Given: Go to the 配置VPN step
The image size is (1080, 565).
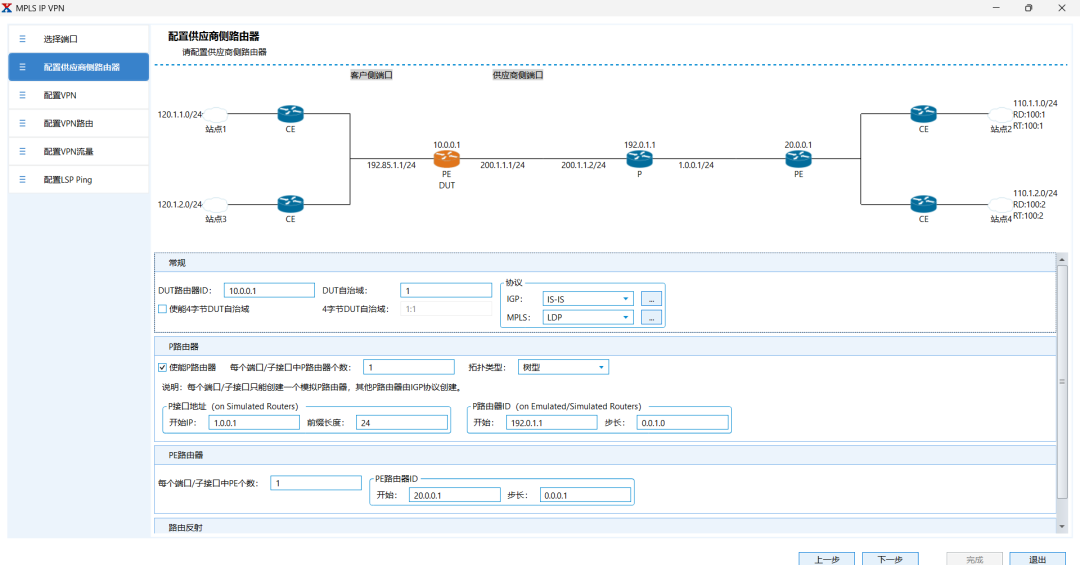Looking at the screenshot, I should [60, 95].
